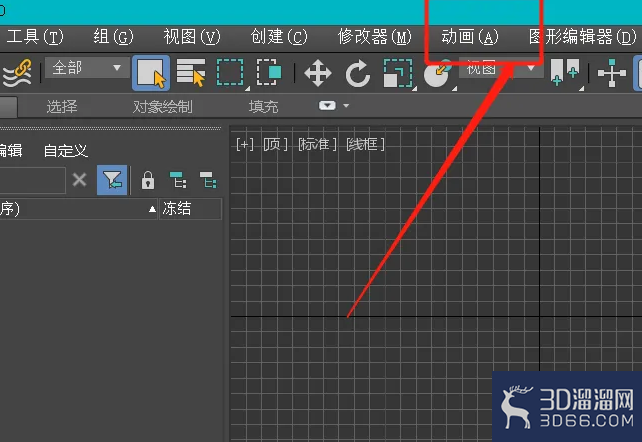Open the 自定义 menu in Scene Explorer
The width and height of the screenshot is (642, 442).
tap(66, 151)
